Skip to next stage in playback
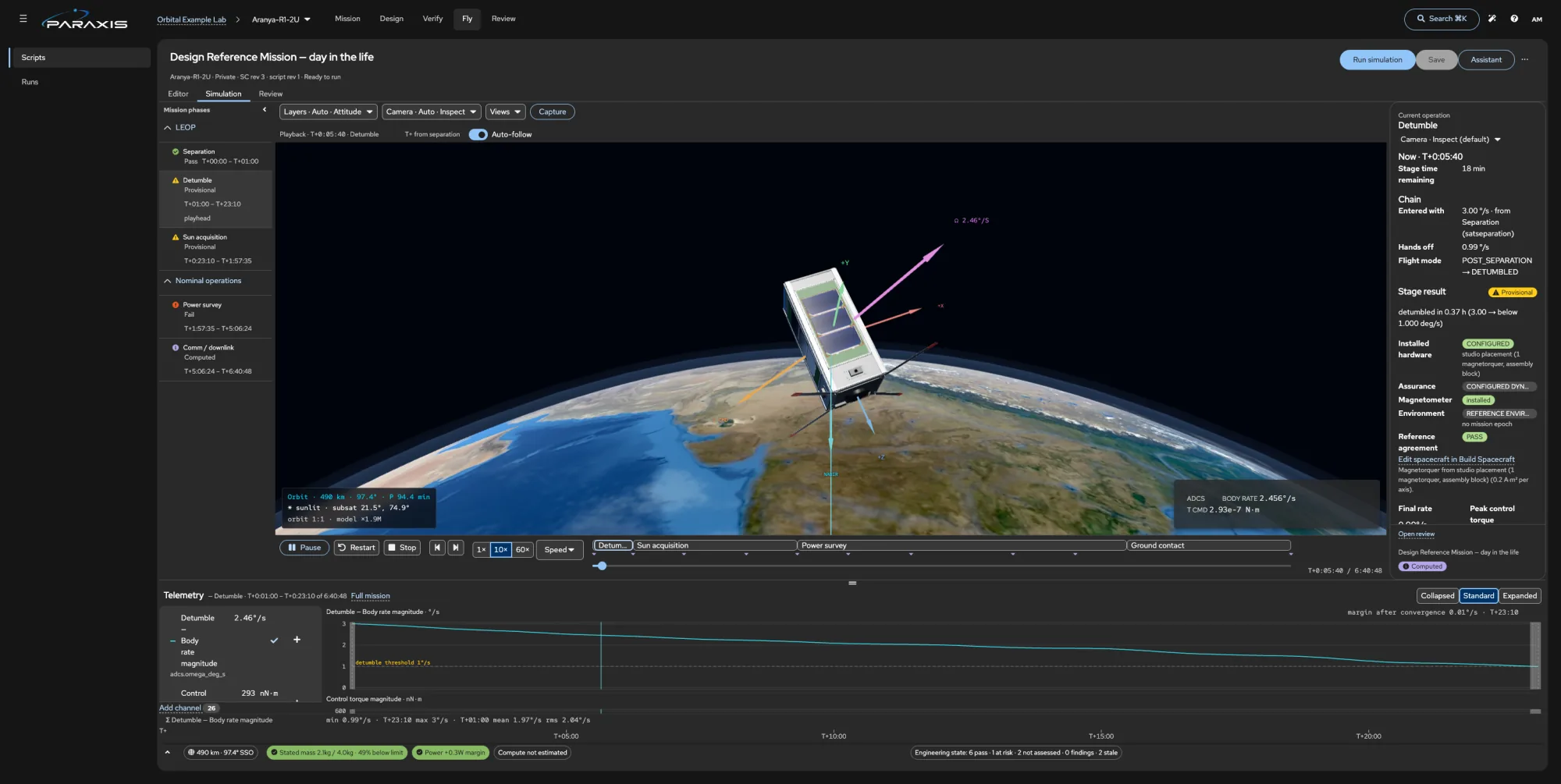The height and width of the screenshot is (784, 1561). pos(456,548)
